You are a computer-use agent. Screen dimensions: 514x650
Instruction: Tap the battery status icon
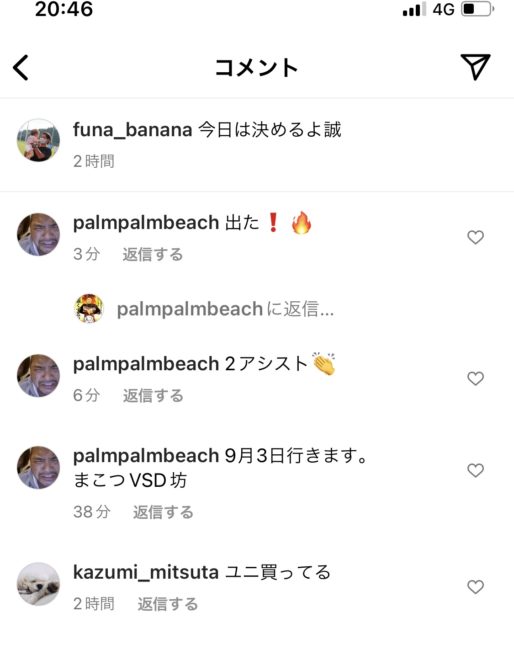[x=478, y=9]
